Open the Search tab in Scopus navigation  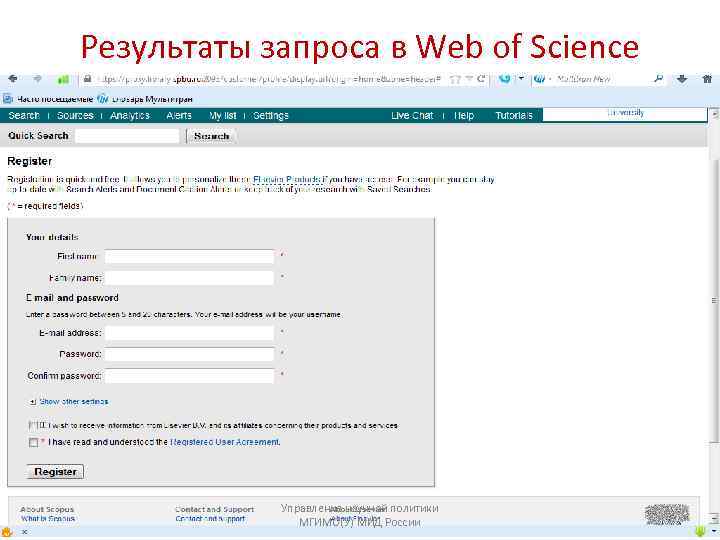(24, 116)
